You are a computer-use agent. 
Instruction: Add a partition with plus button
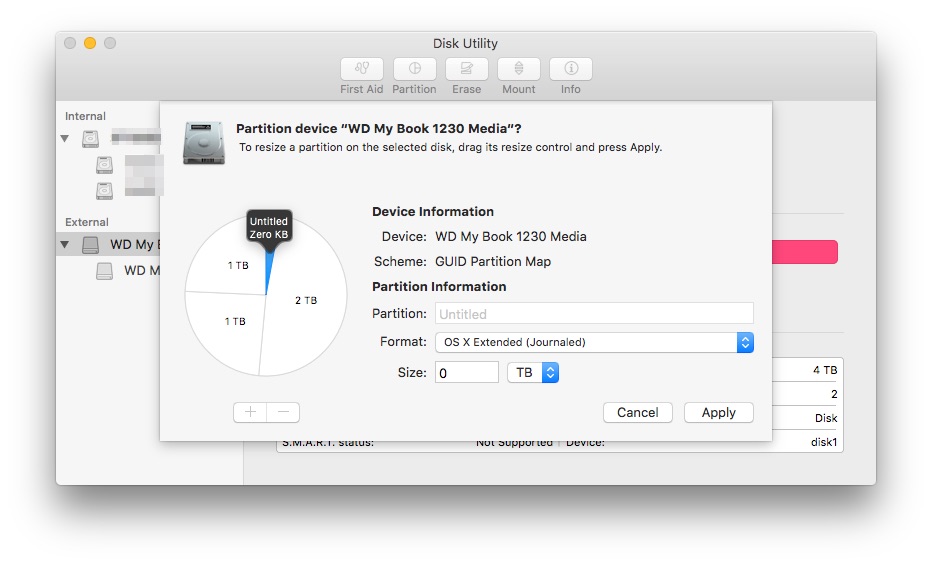click(x=250, y=412)
